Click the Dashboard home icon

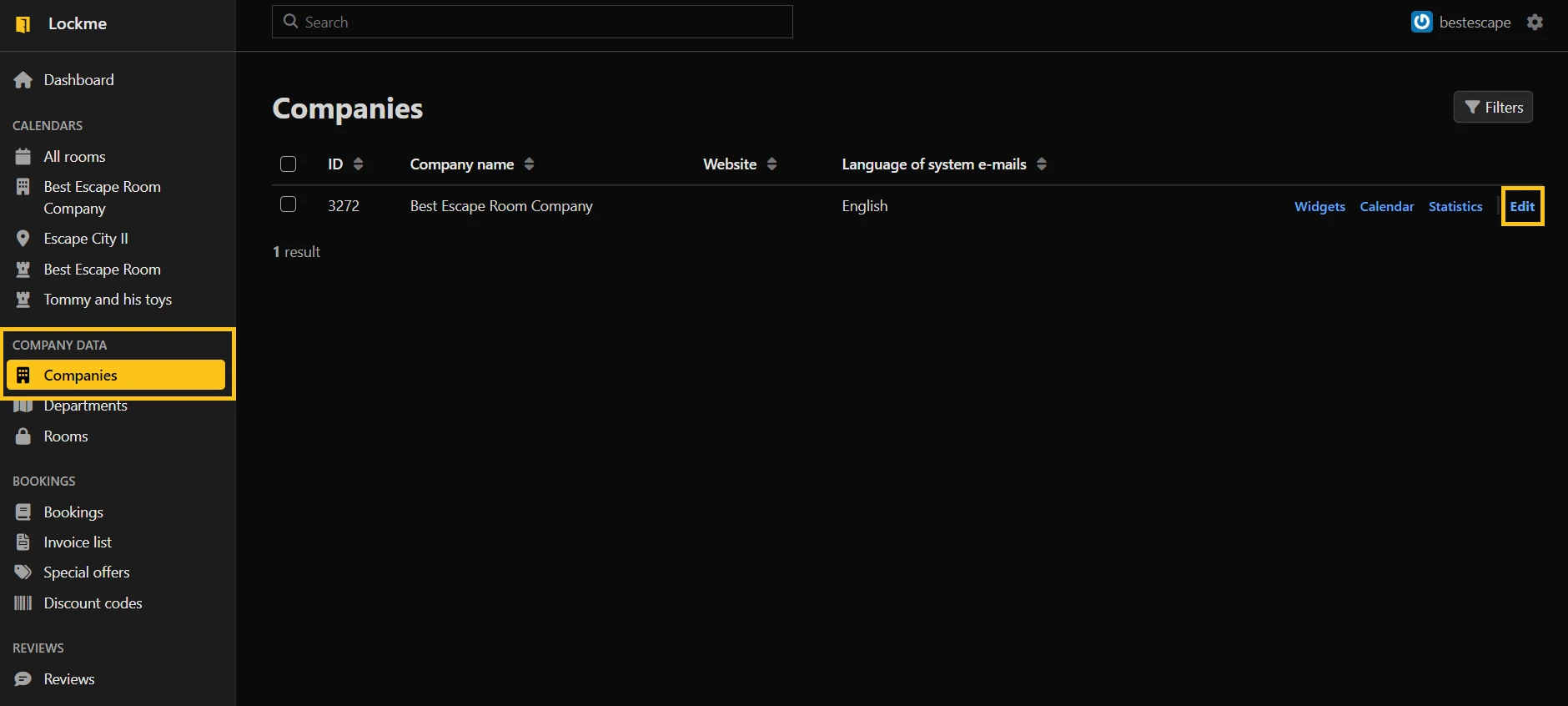tap(23, 80)
